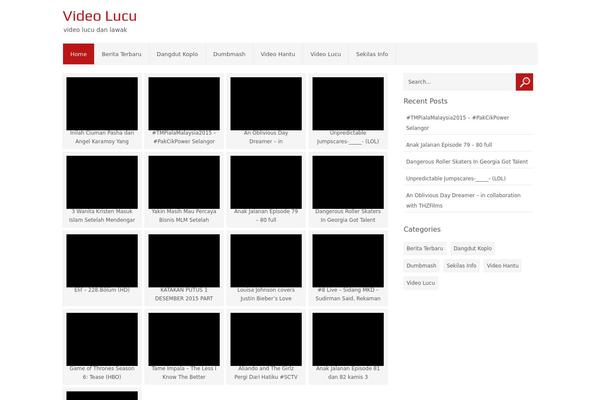Click into the Search input field

coord(459,82)
